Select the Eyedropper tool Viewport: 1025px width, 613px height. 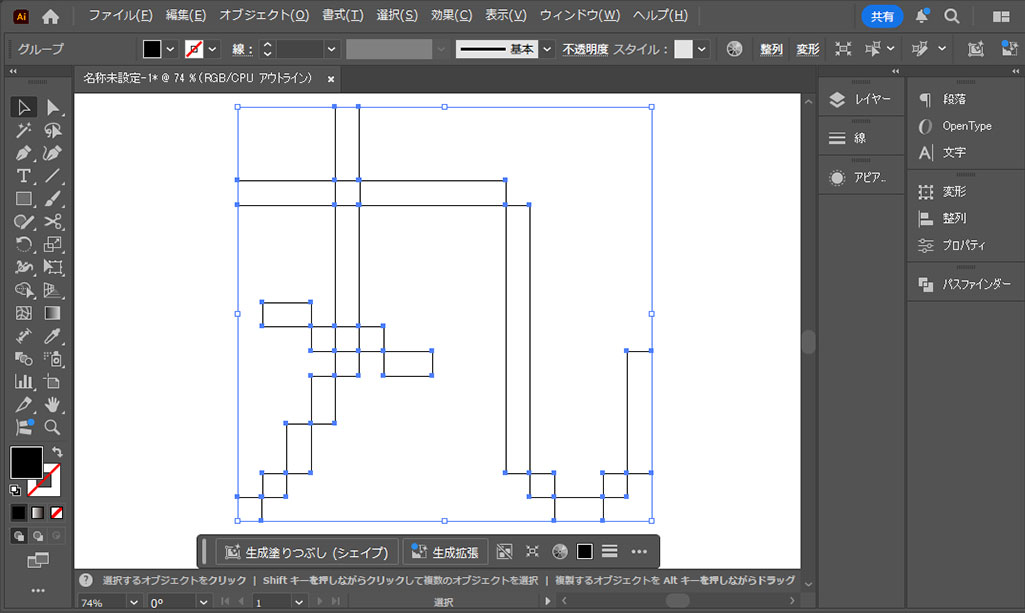click(x=52, y=336)
